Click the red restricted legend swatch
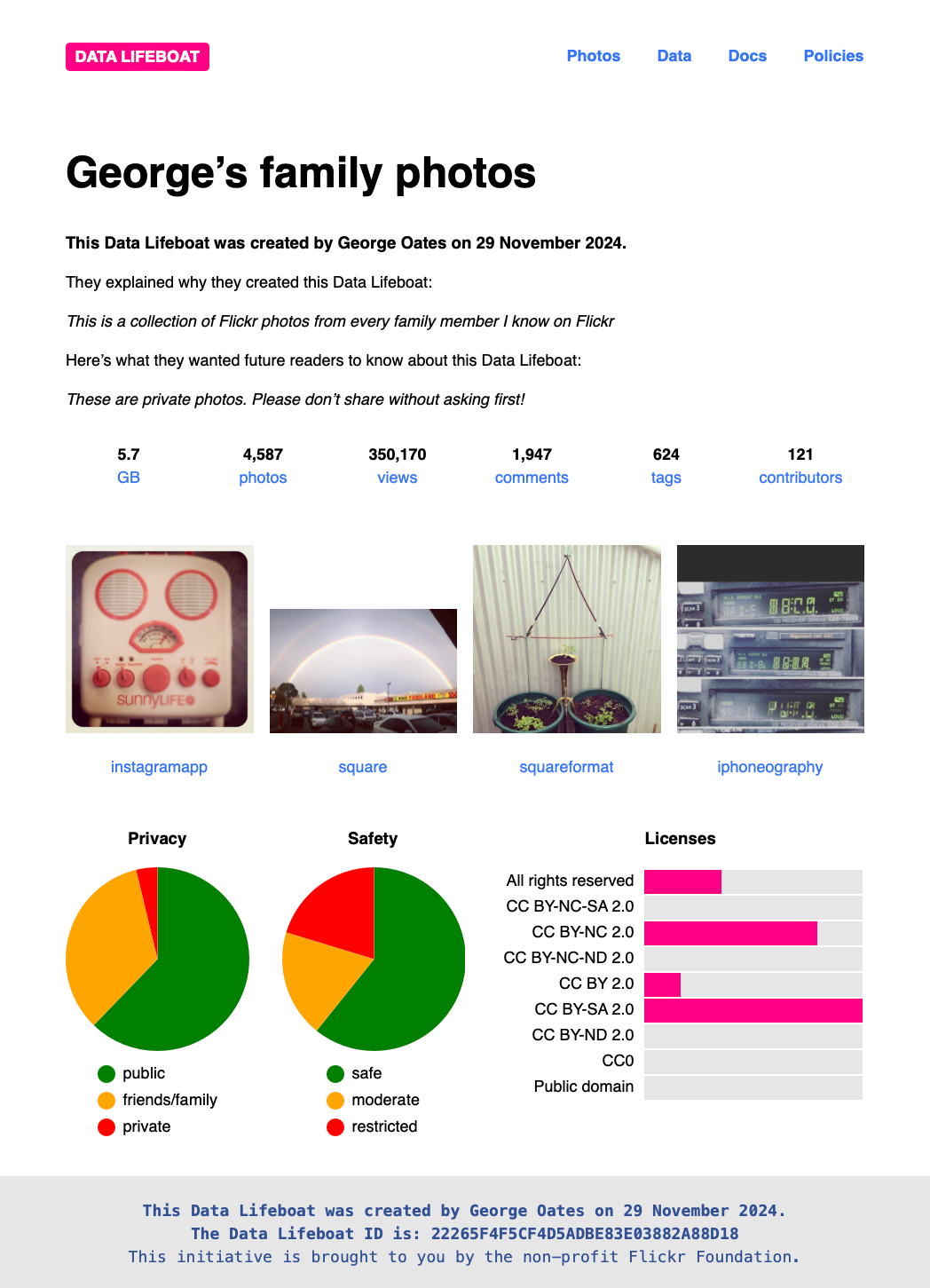 [335, 1127]
